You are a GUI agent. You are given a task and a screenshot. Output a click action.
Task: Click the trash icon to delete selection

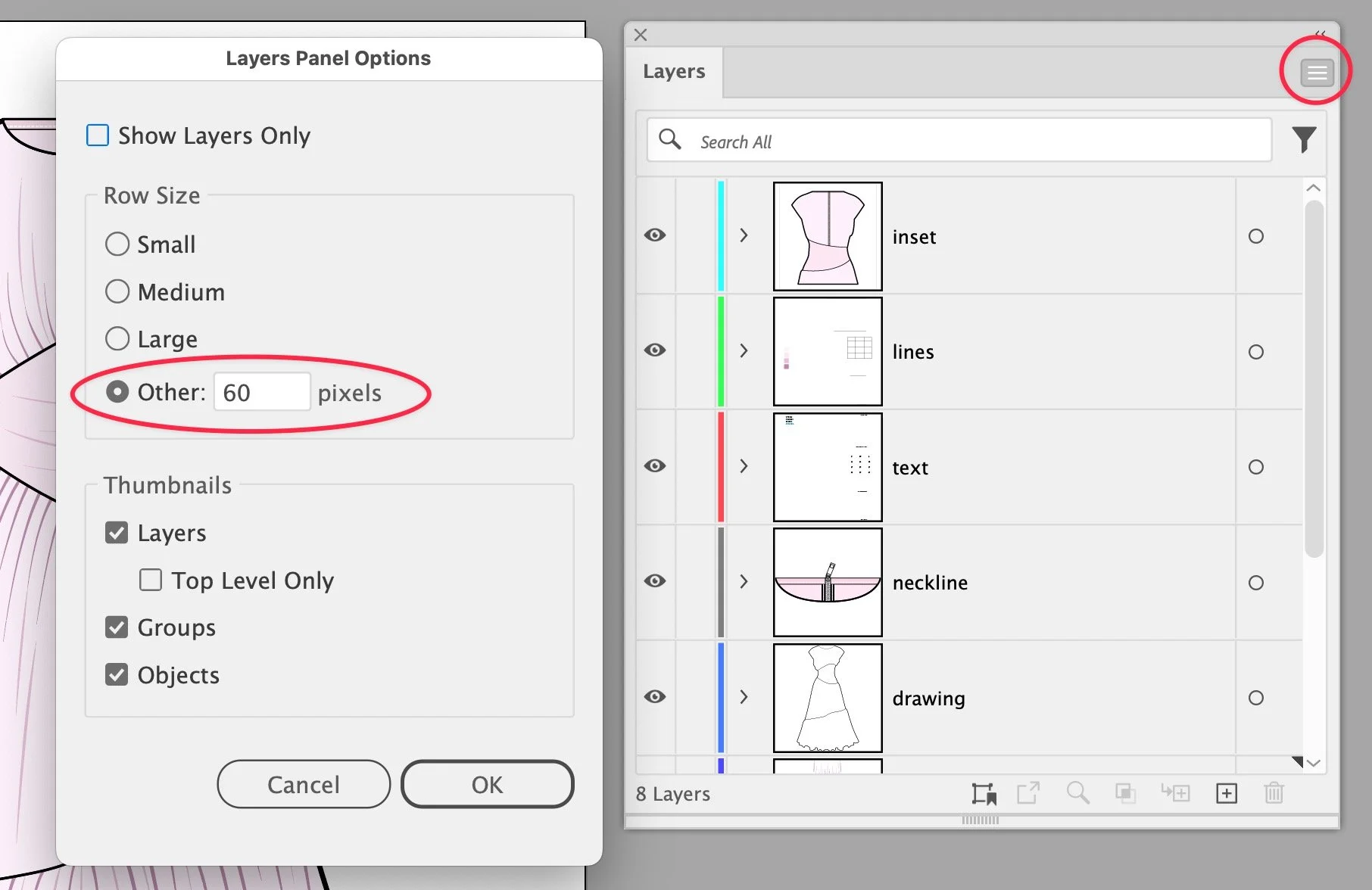1273,793
